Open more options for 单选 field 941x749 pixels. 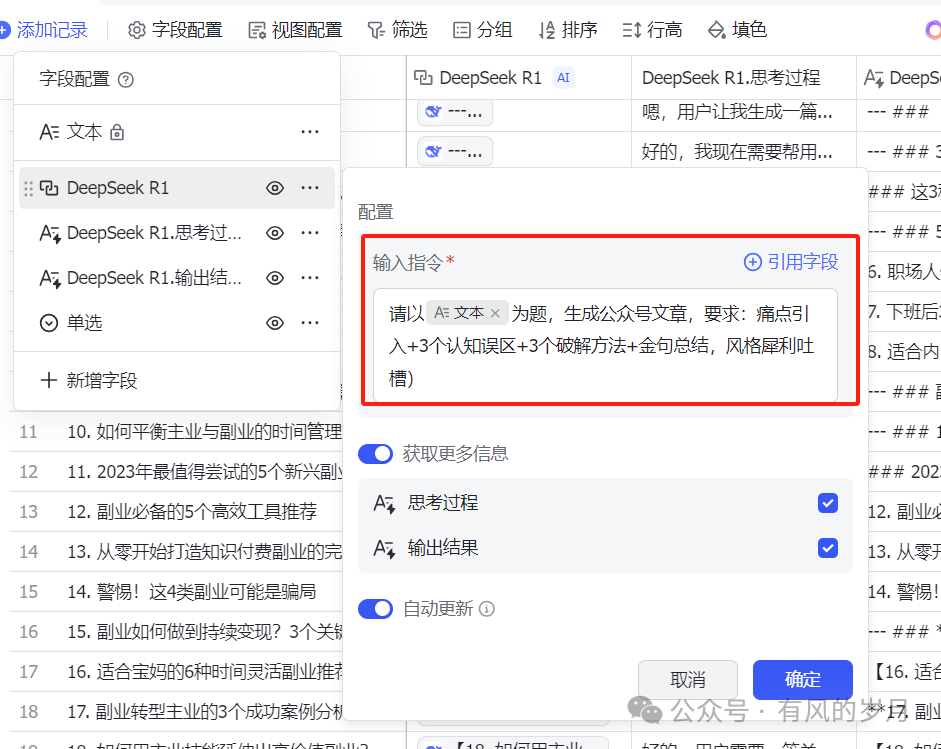(x=310, y=323)
